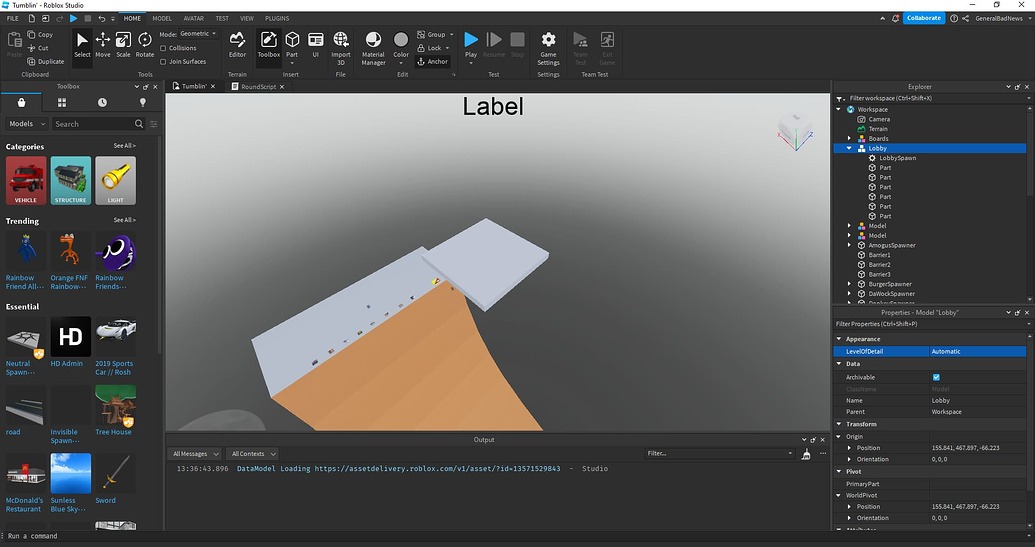Open the FILE menu
The width and height of the screenshot is (1035, 547).
13,18
